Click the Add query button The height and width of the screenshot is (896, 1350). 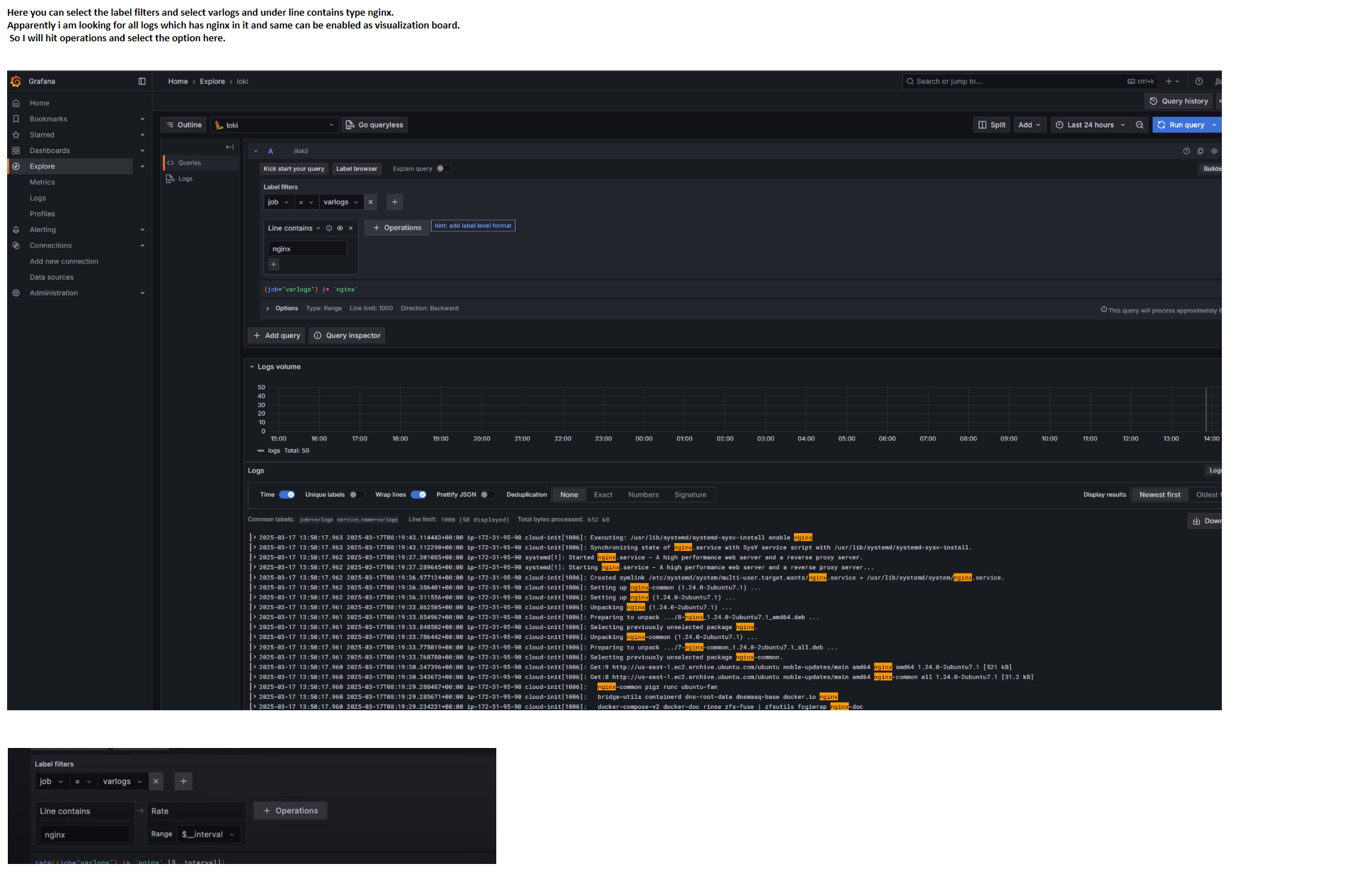click(276, 335)
